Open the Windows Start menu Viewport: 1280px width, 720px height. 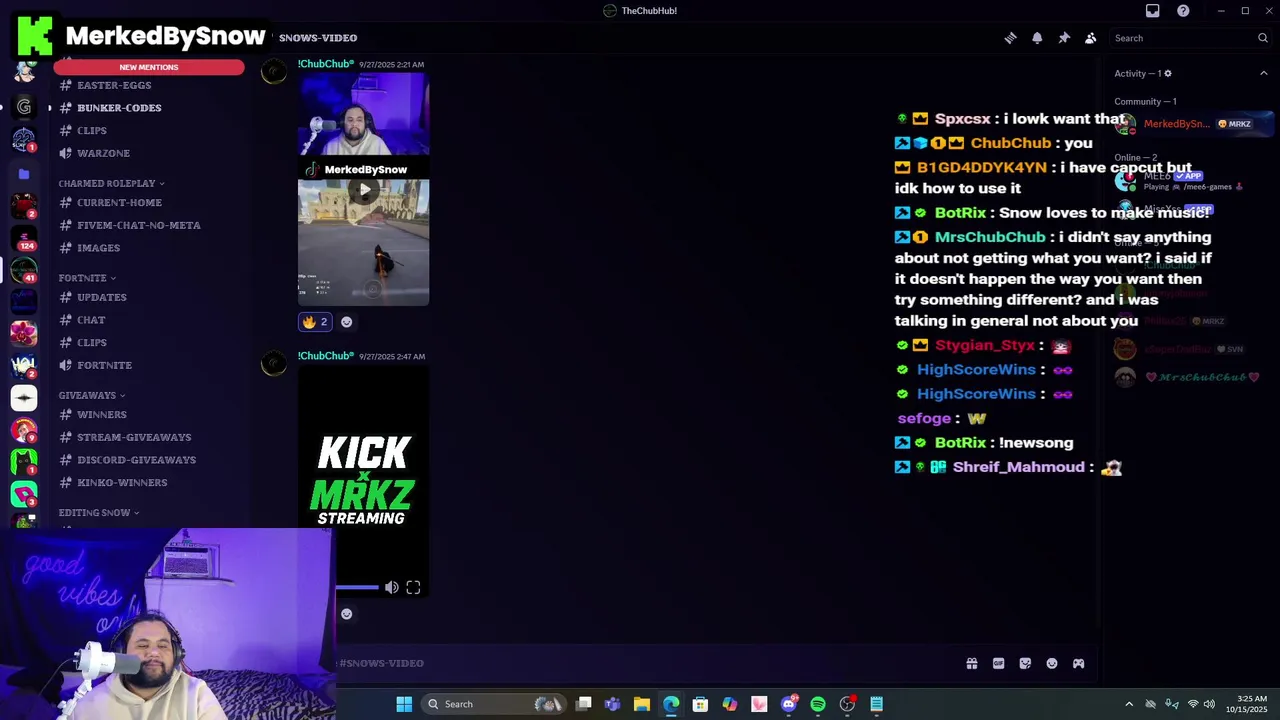404,704
